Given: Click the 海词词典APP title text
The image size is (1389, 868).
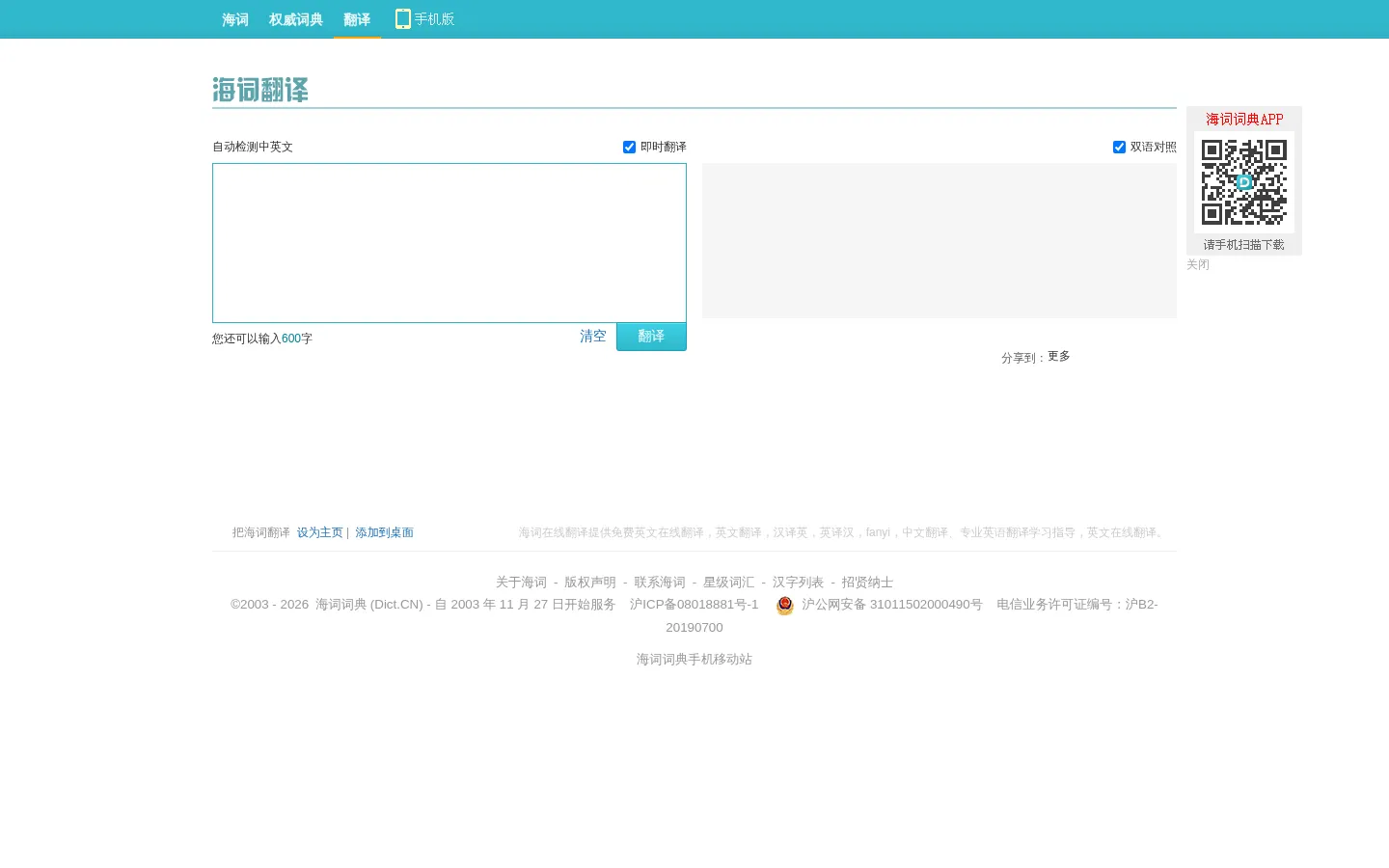Looking at the screenshot, I should pos(1244,120).
